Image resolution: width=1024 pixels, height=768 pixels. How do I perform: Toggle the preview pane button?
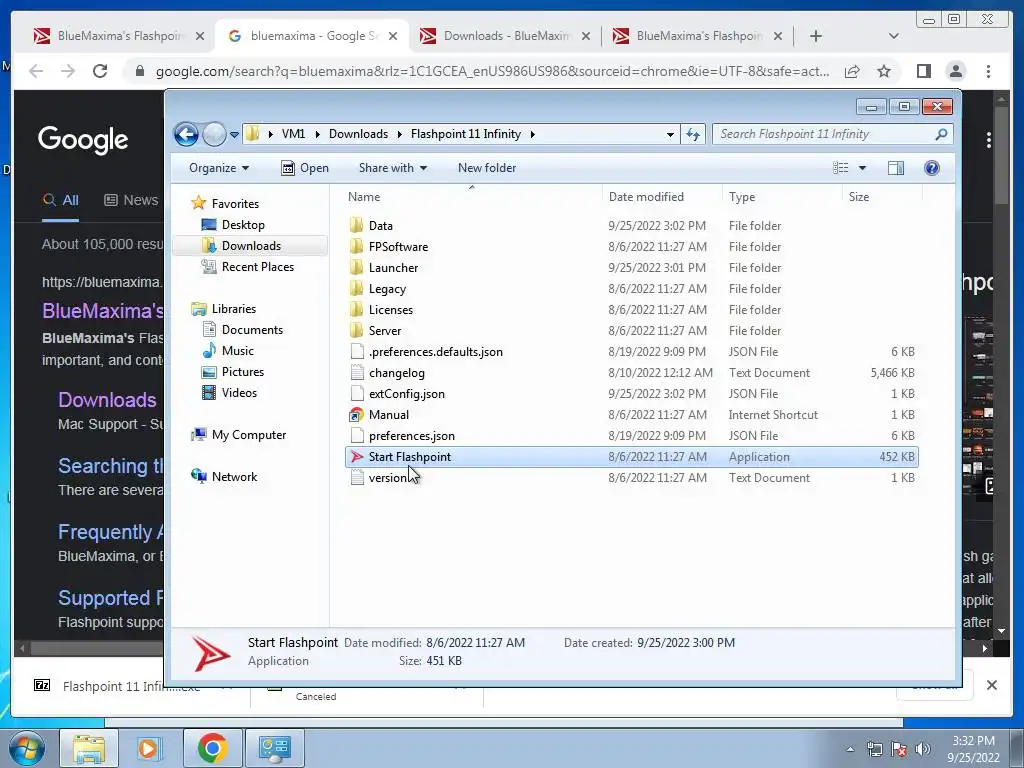[896, 168]
